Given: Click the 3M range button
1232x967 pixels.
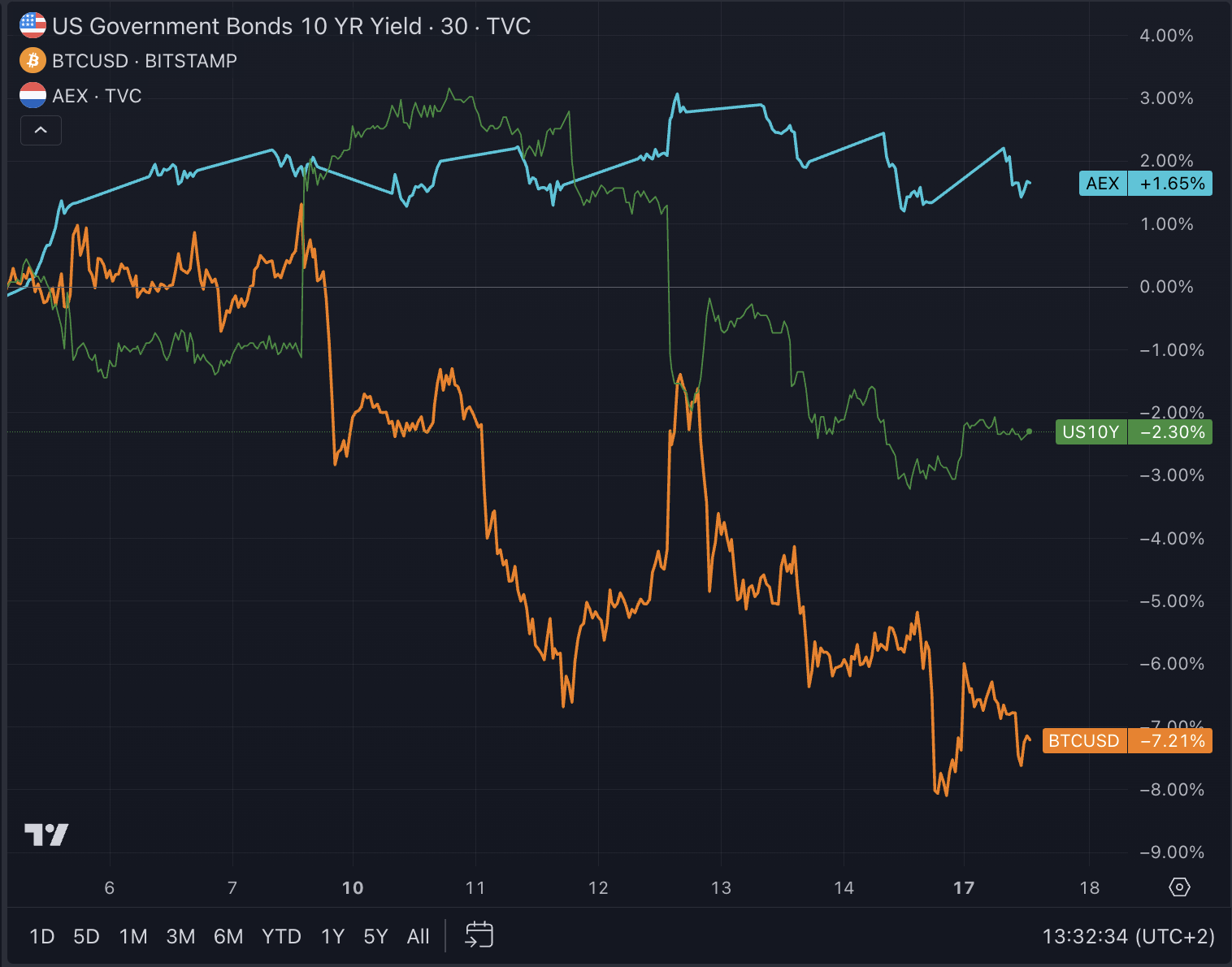Looking at the screenshot, I should pyautogui.click(x=180, y=935).
